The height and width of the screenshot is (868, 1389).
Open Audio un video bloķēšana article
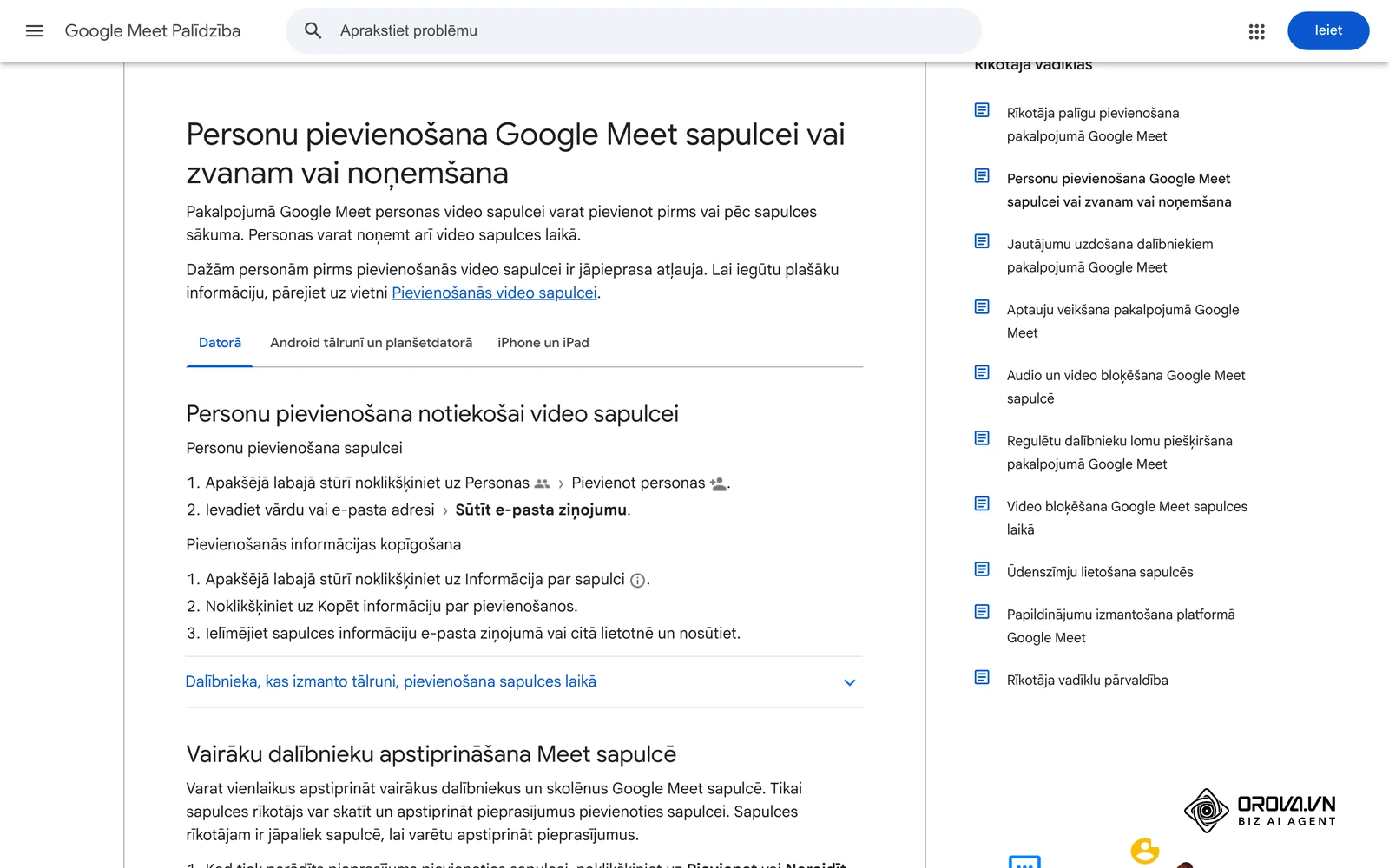point(1125,386)
